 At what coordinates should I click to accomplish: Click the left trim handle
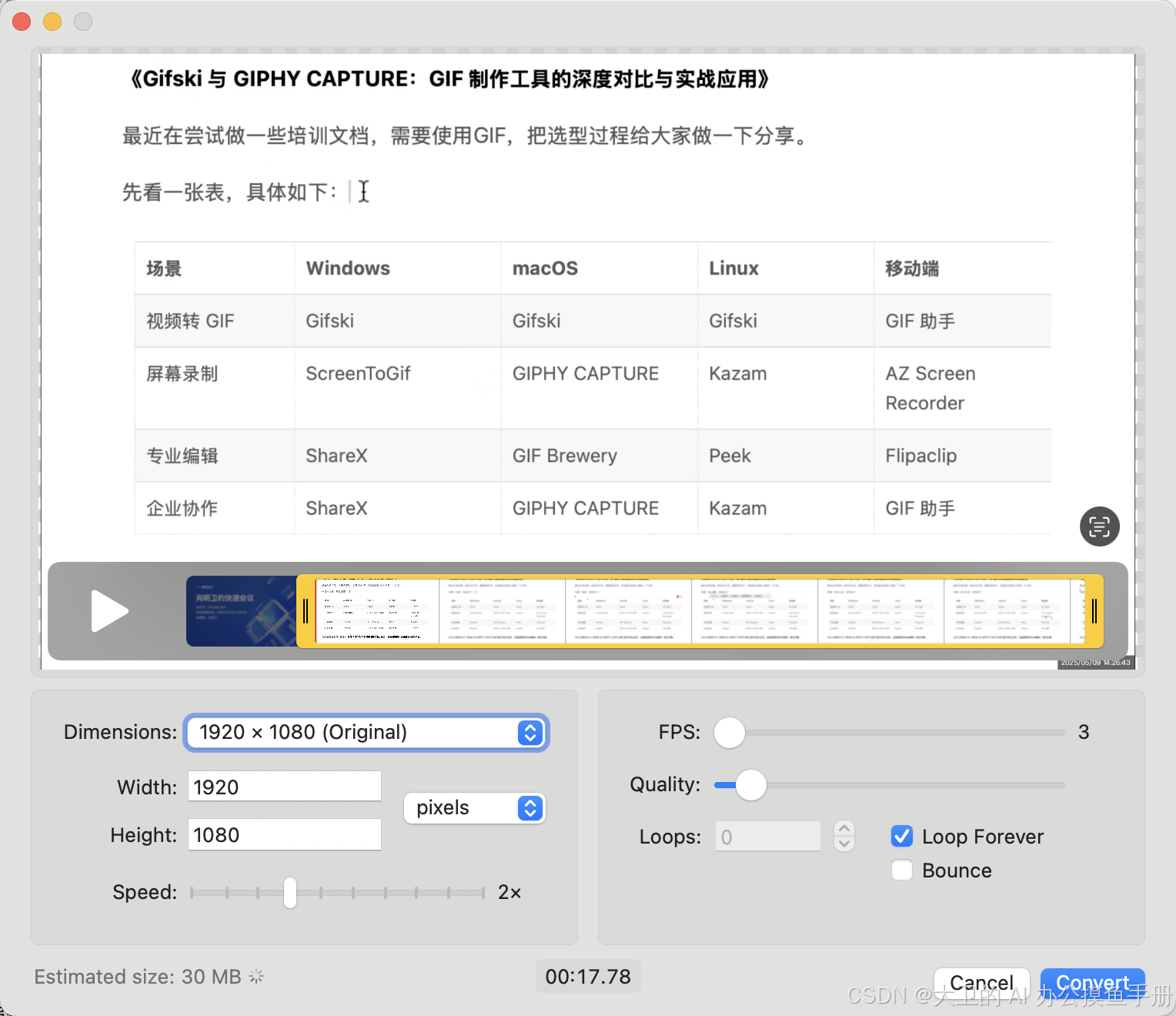[x=306, y=611]
